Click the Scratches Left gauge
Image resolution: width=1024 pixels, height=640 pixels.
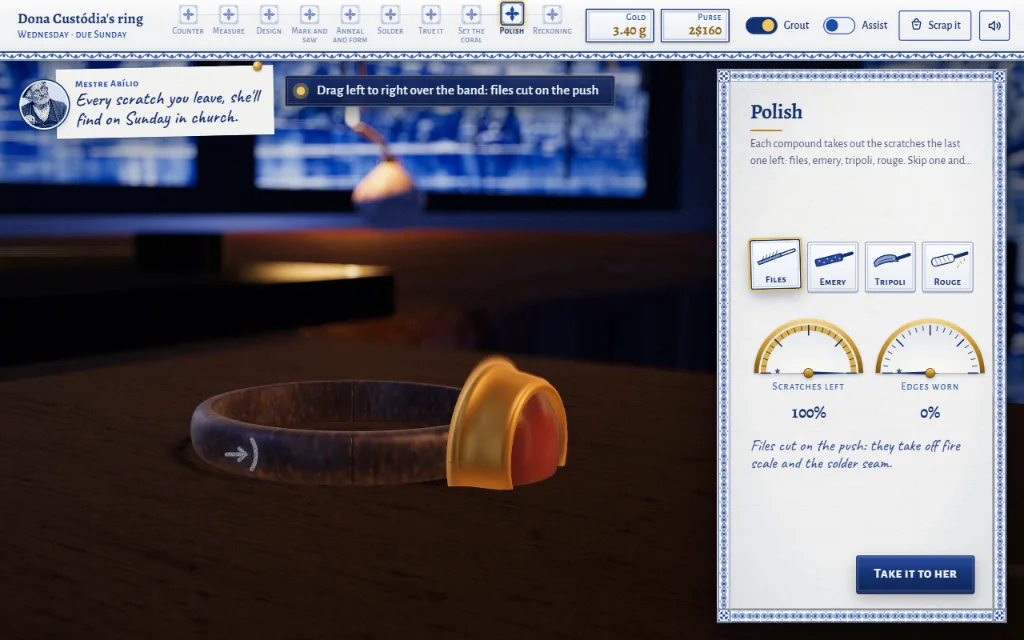coord(808,347)
